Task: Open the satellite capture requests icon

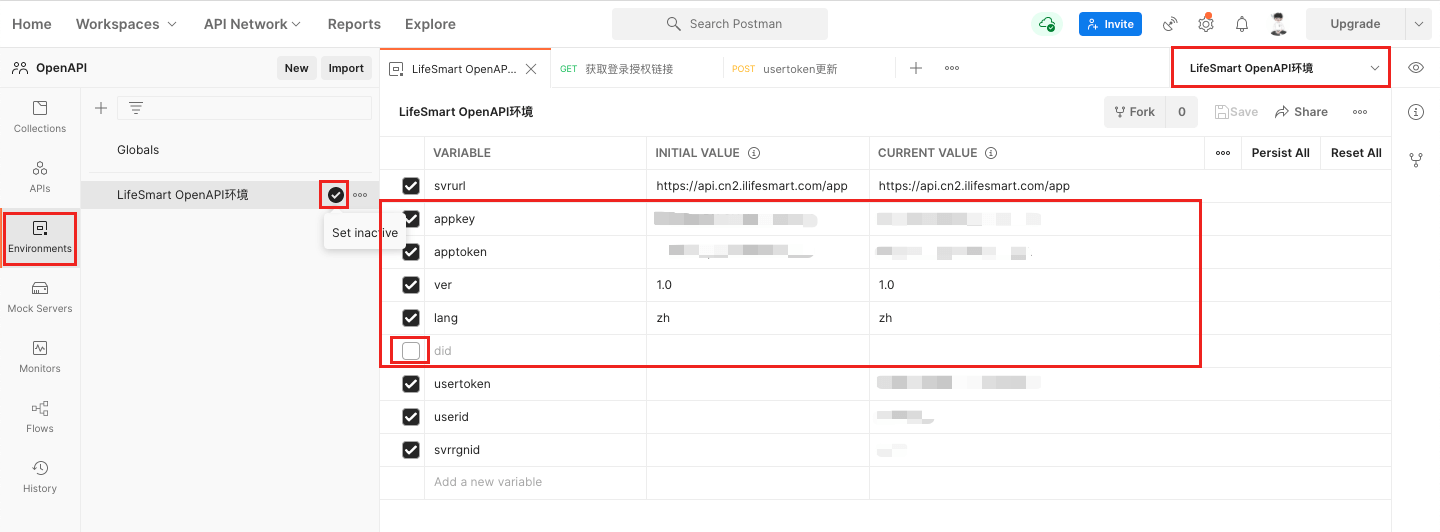Action: click(x=1170, y=24)
